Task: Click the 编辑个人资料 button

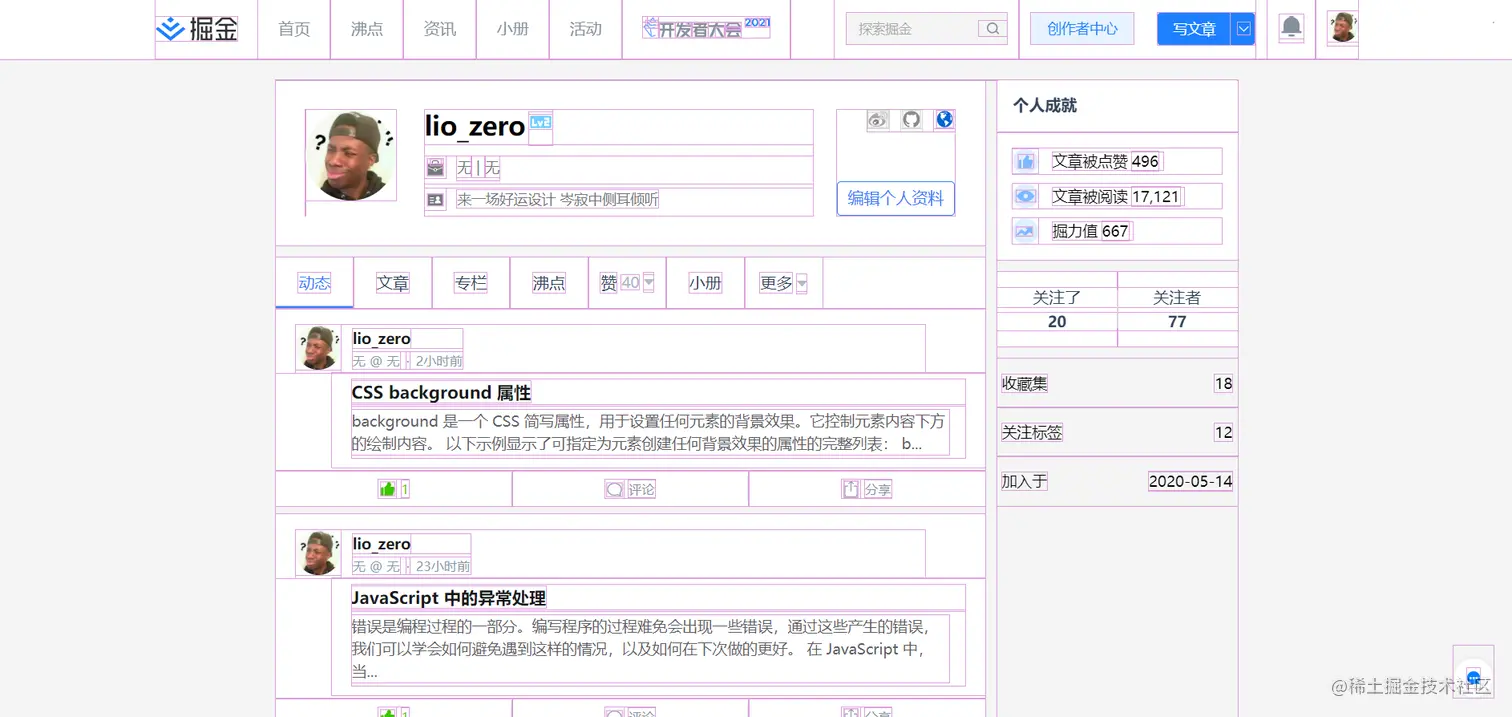Action: coord(895,198)
